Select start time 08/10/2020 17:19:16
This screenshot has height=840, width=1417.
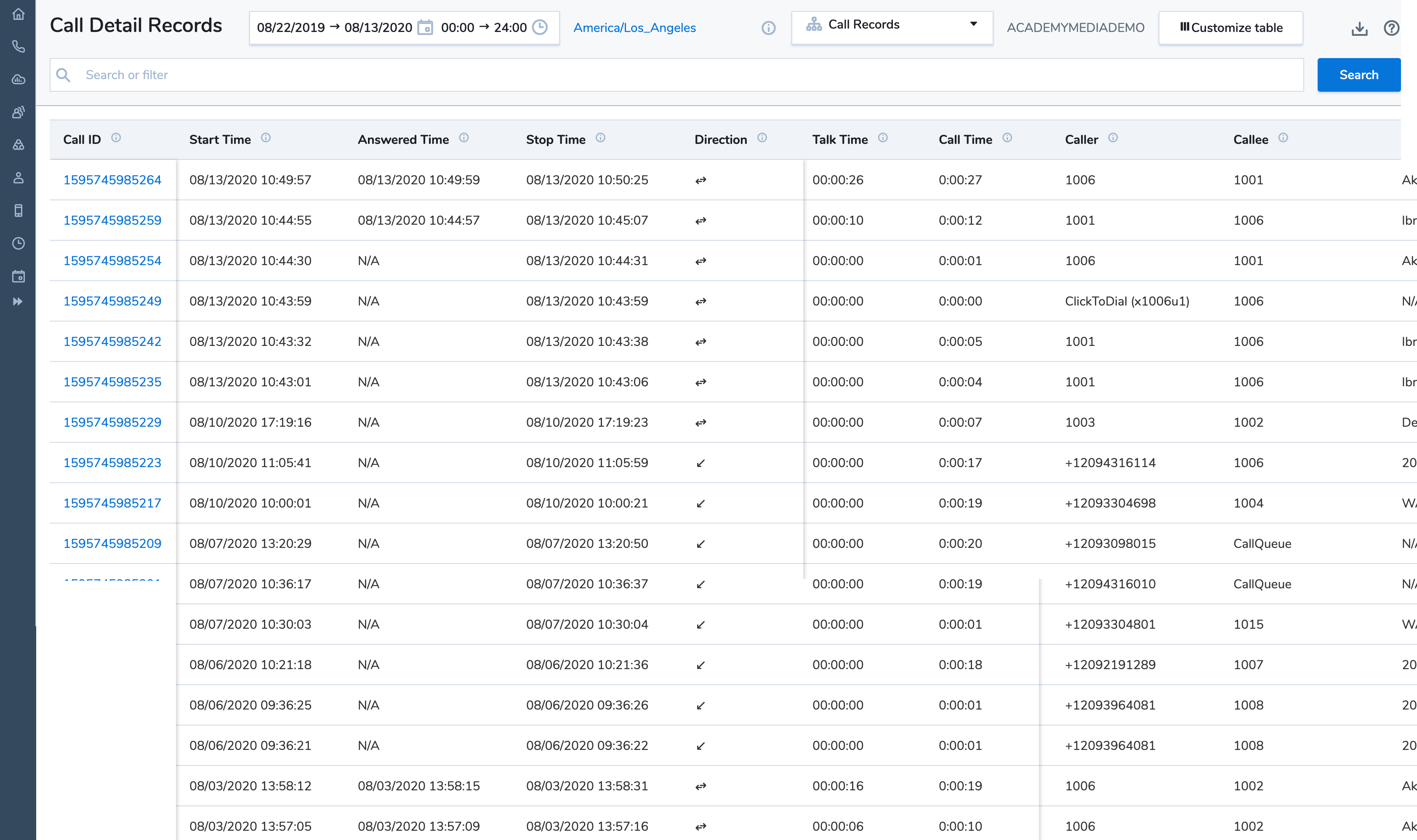pyautogui.click(x=250, y=422)
